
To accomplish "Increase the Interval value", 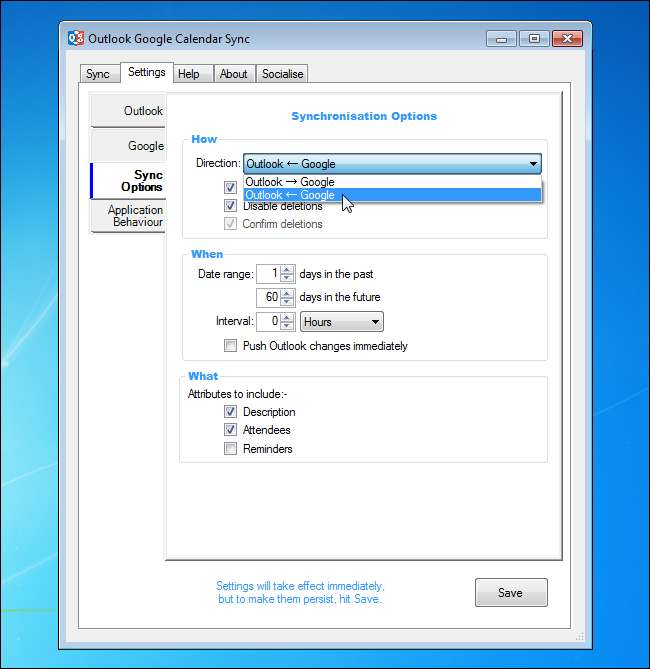I will coord(287,317).
